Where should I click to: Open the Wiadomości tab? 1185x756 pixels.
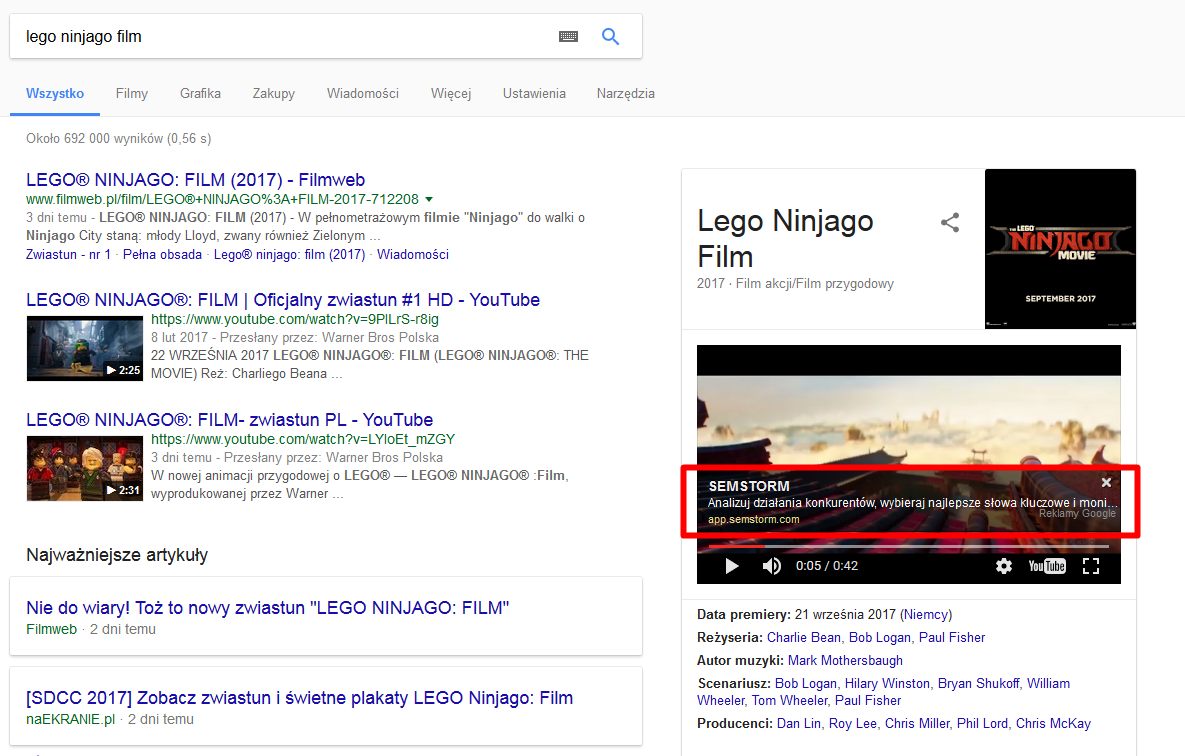[x=363, y=94]
